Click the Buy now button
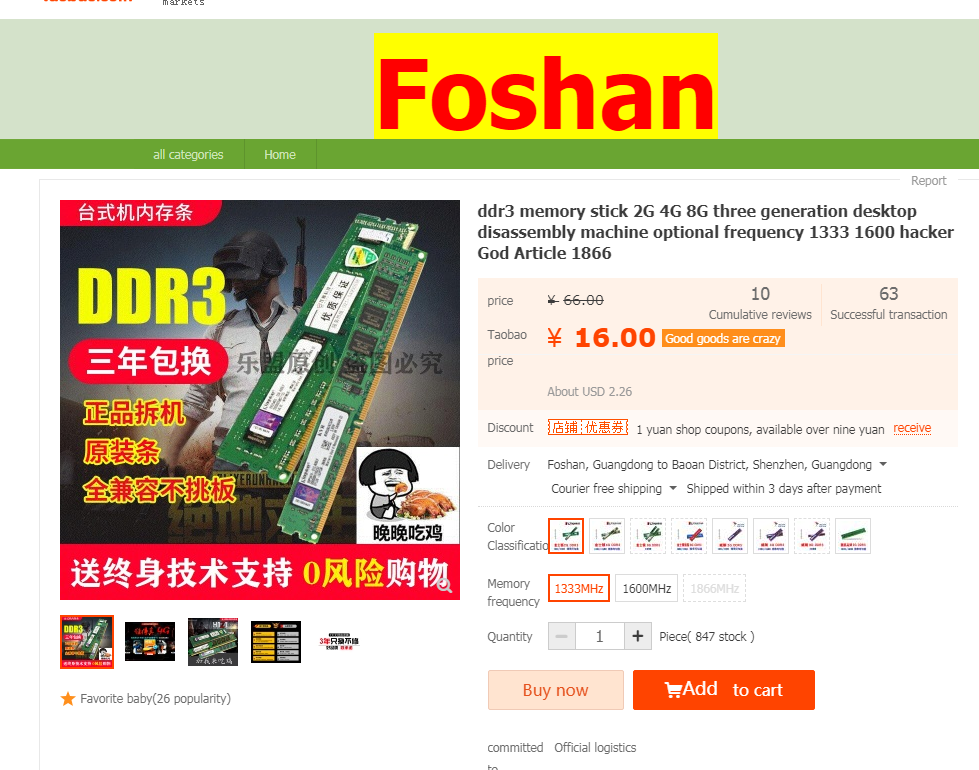The height and width of the screenshot is (770, 979). pos(556,690)
